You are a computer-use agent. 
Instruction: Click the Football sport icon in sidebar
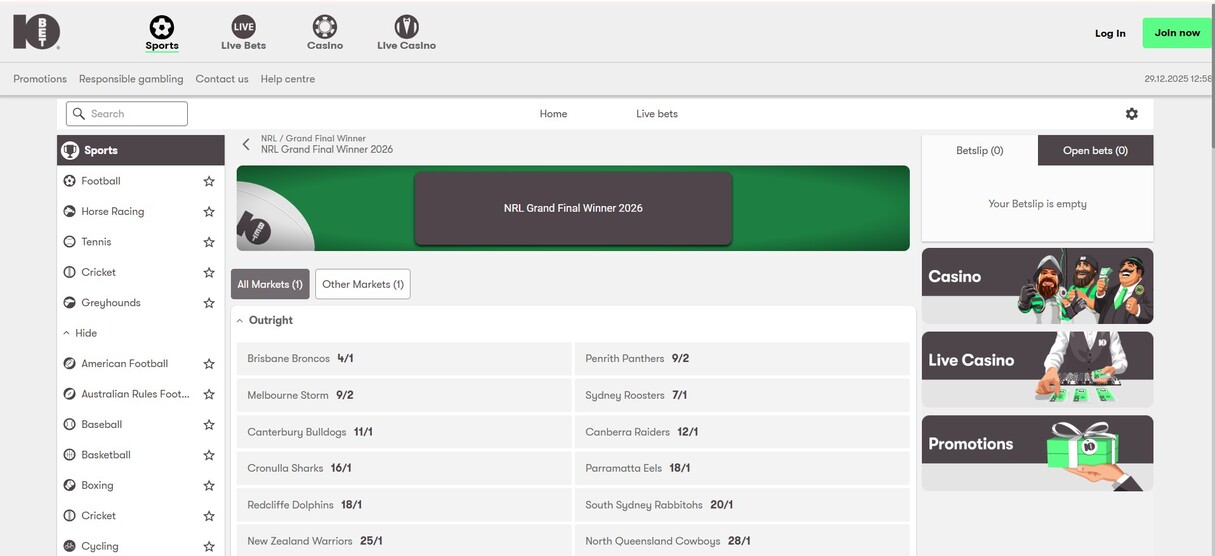pos(69,181)
